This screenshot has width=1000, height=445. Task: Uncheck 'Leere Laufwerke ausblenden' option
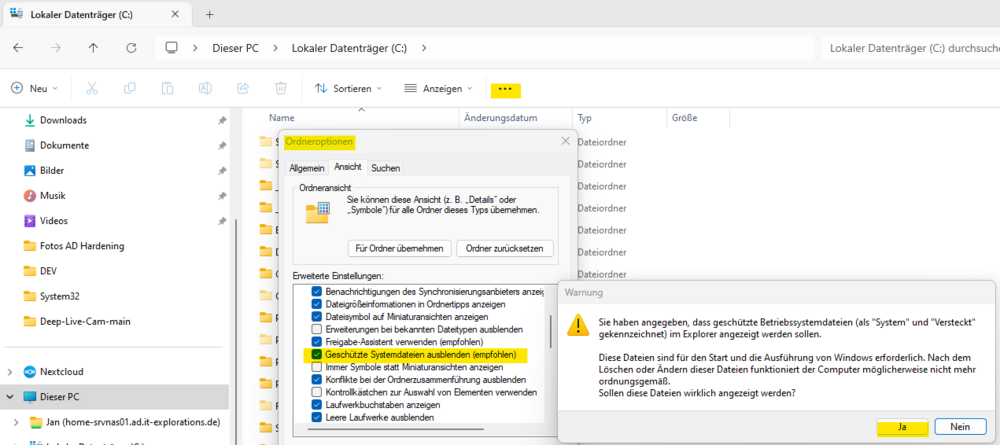tap(317, 418)
